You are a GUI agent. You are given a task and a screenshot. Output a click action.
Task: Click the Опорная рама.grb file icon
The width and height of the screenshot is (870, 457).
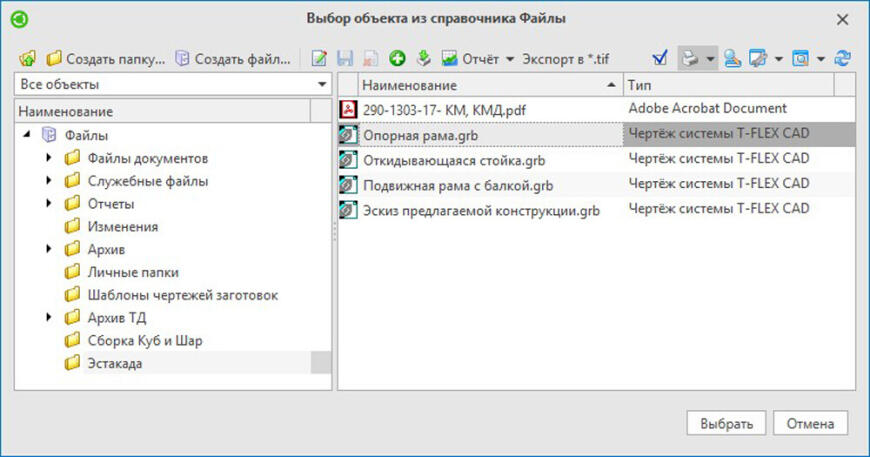tap(348, 135)
